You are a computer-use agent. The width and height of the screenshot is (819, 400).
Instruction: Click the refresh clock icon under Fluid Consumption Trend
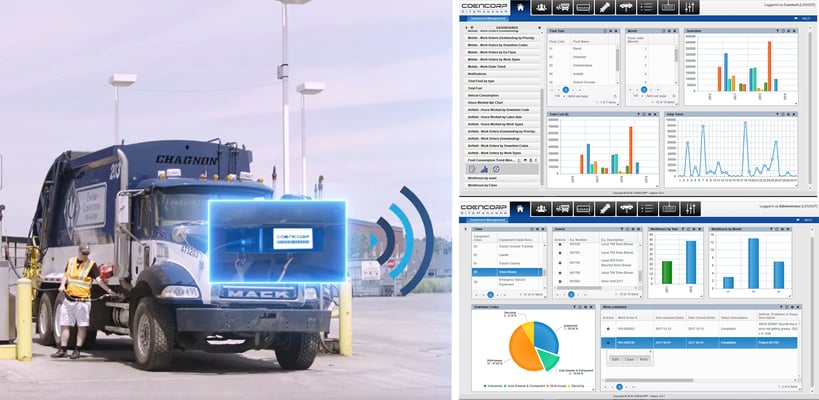coord(496,169)
